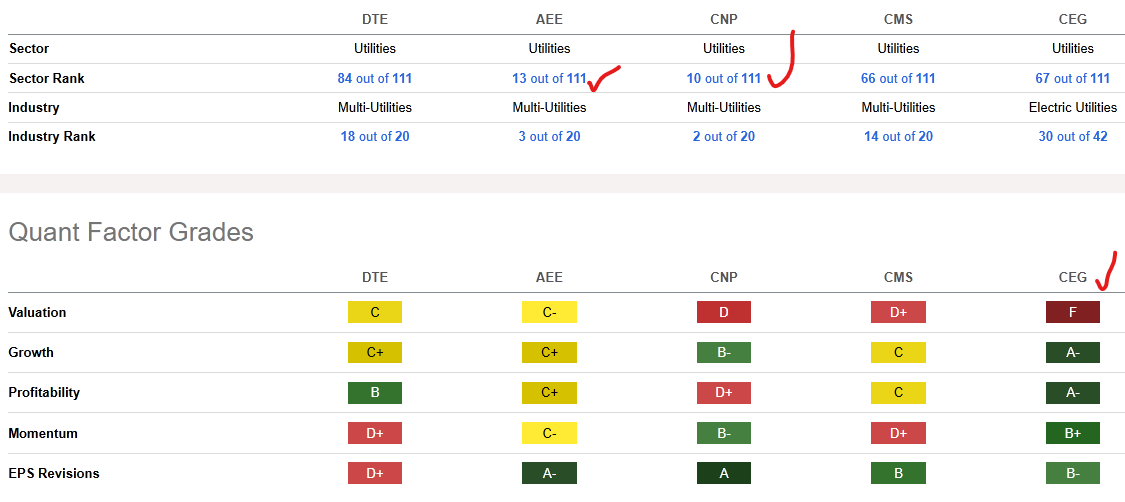This screenshot has width=1125, height=502.
Task: Click AEE ticker header in the sector ranking table
Action: tap(549, 19)
